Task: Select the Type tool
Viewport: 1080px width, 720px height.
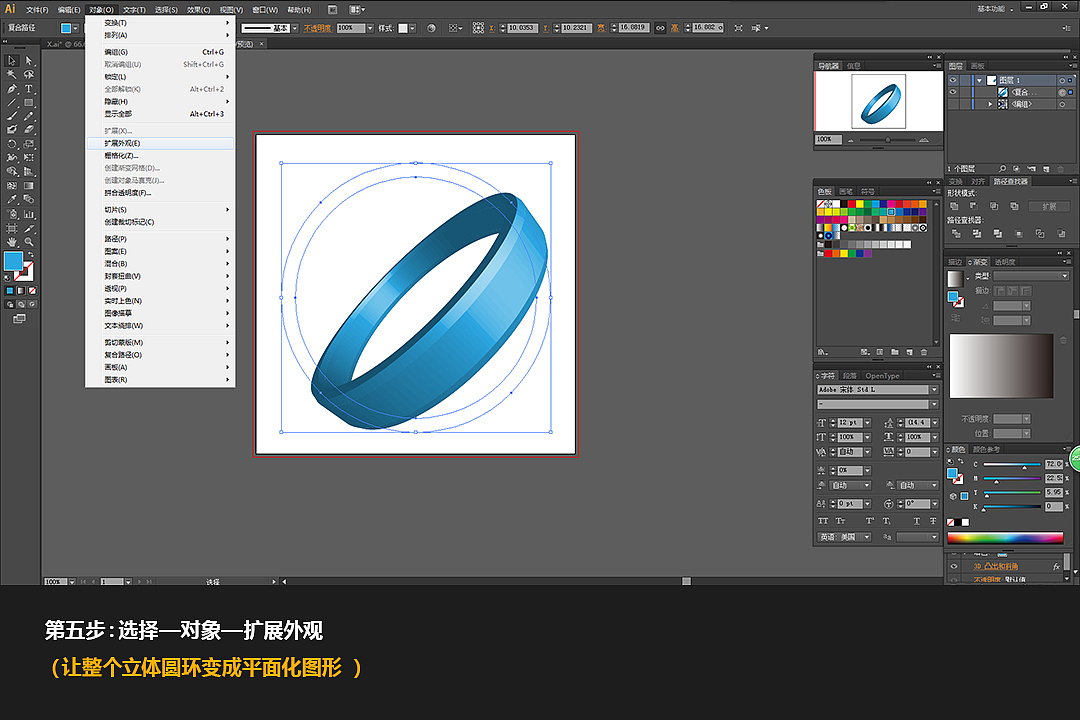Action: (29, 89)
